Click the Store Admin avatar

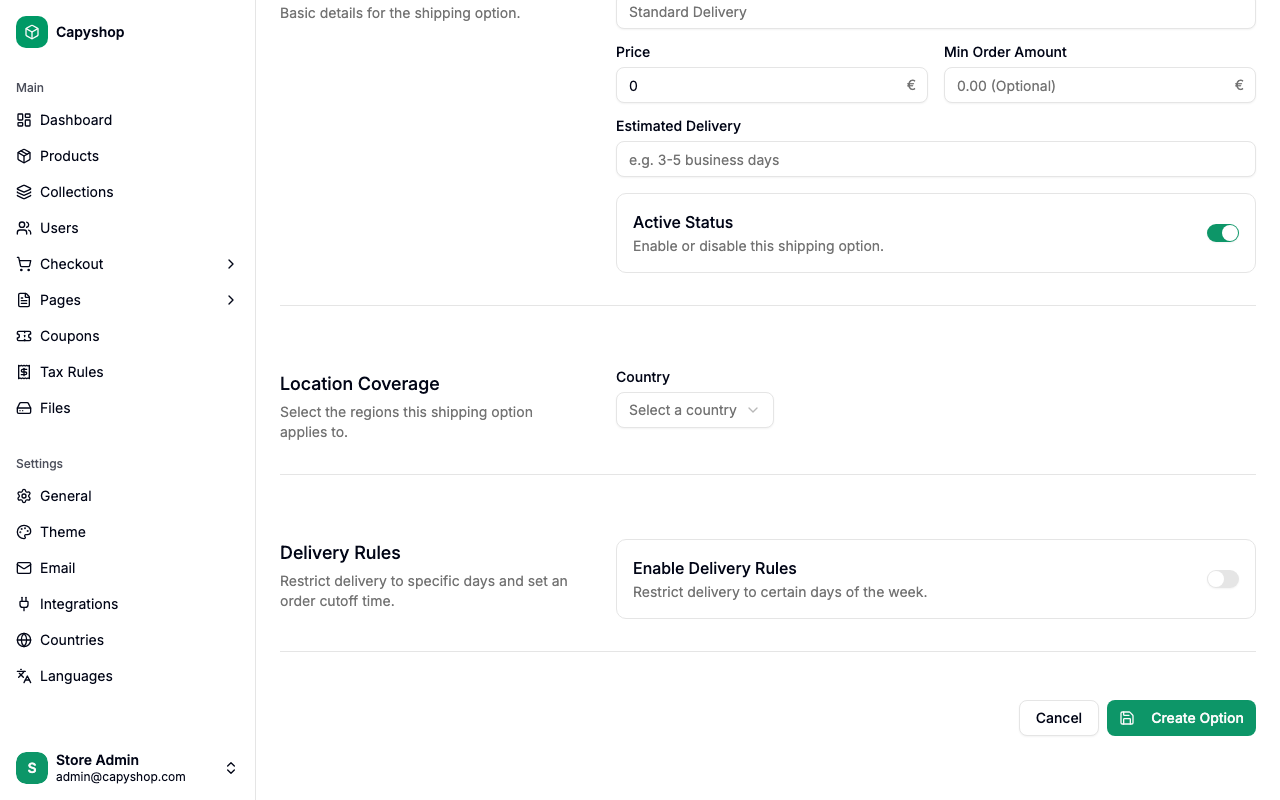coord(32,768)
